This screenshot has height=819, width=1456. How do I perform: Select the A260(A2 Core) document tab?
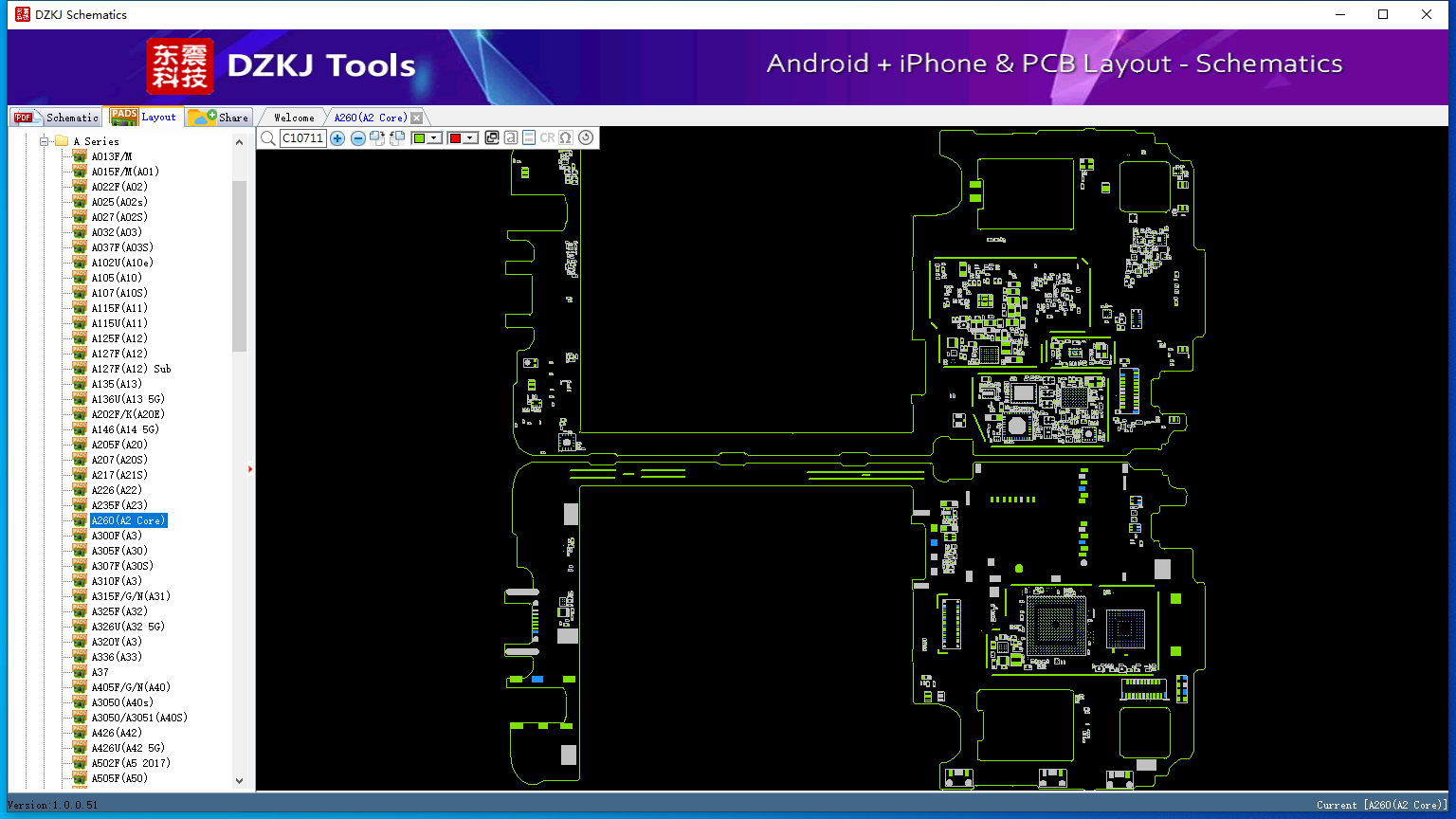[x=371, y=118]
